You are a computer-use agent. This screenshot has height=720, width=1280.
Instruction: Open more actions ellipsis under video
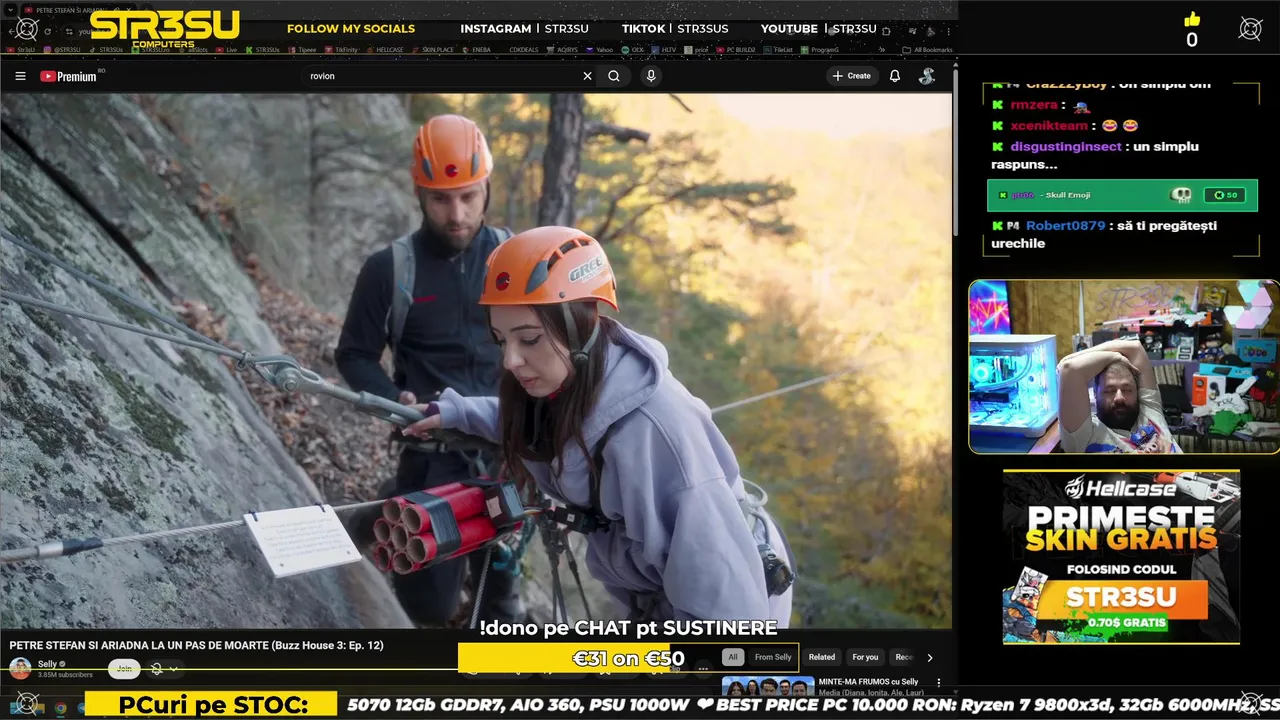coord(703,668)
